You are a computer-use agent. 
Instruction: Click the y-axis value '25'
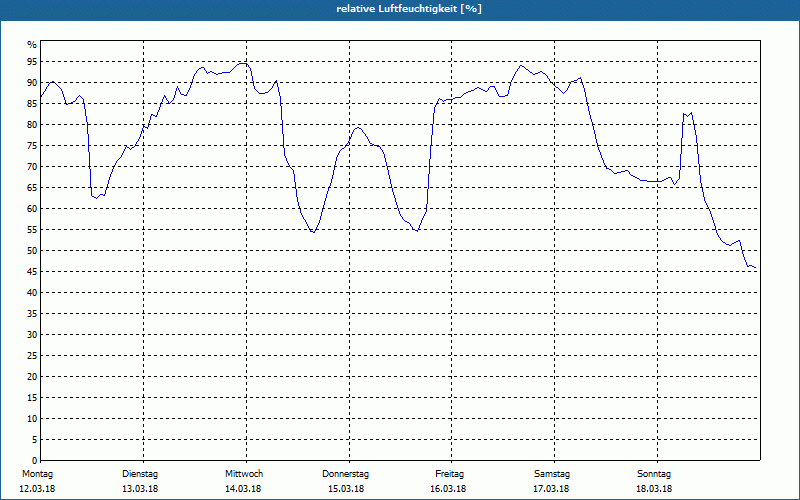pos(32,356)
